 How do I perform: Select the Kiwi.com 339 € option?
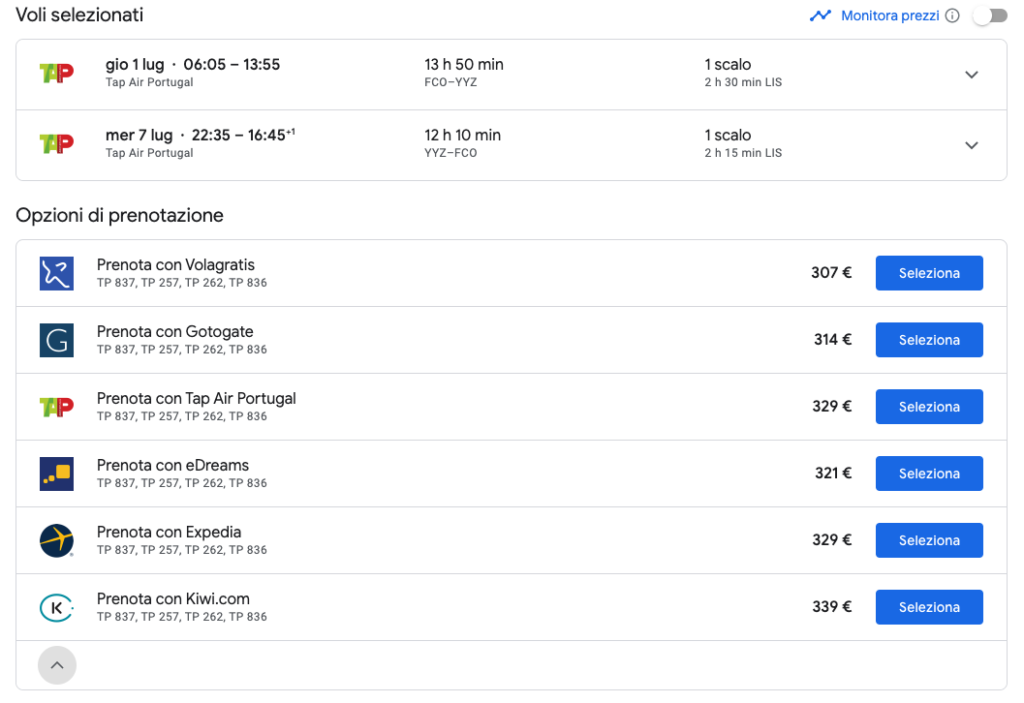929,607
